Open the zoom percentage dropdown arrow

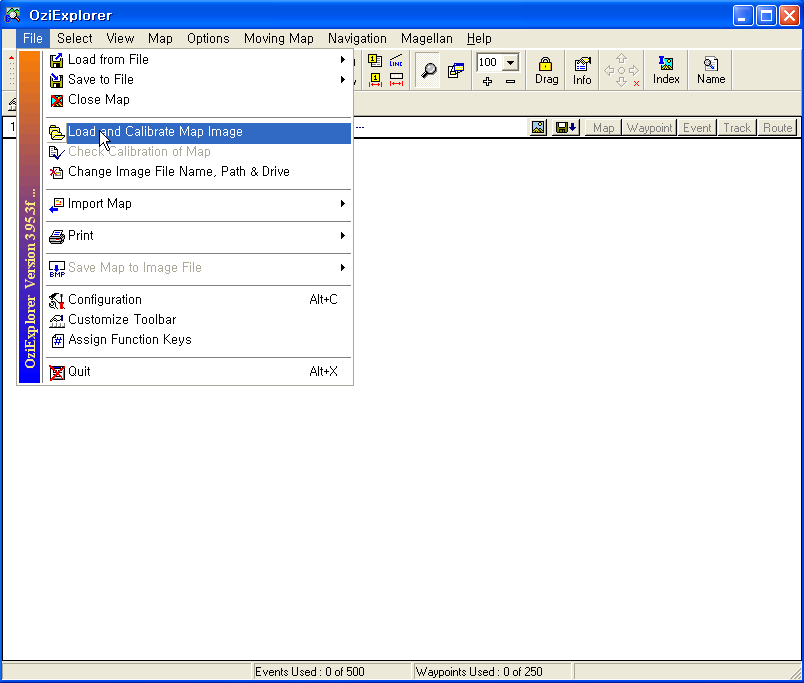coord(511,63)
